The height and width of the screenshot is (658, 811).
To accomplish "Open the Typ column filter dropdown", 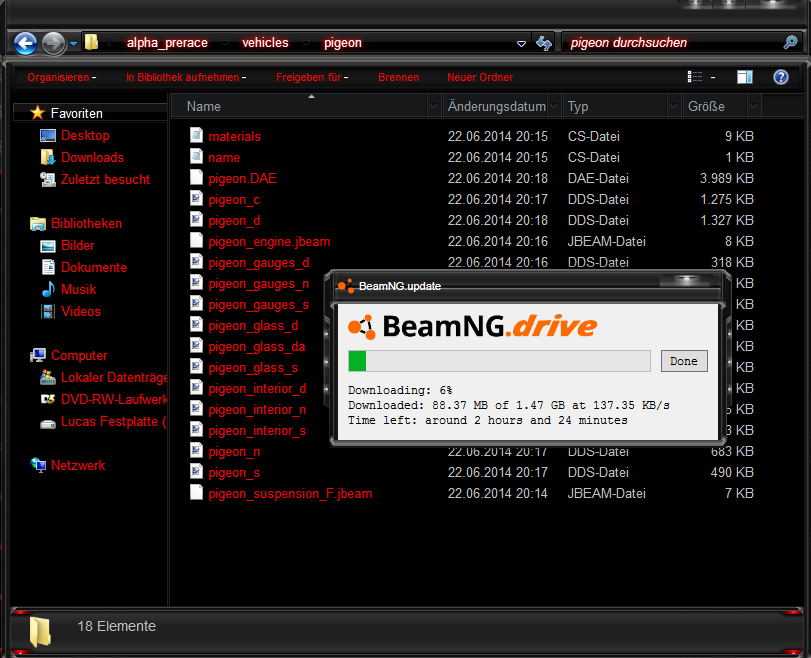I will (x=673, y=106).
